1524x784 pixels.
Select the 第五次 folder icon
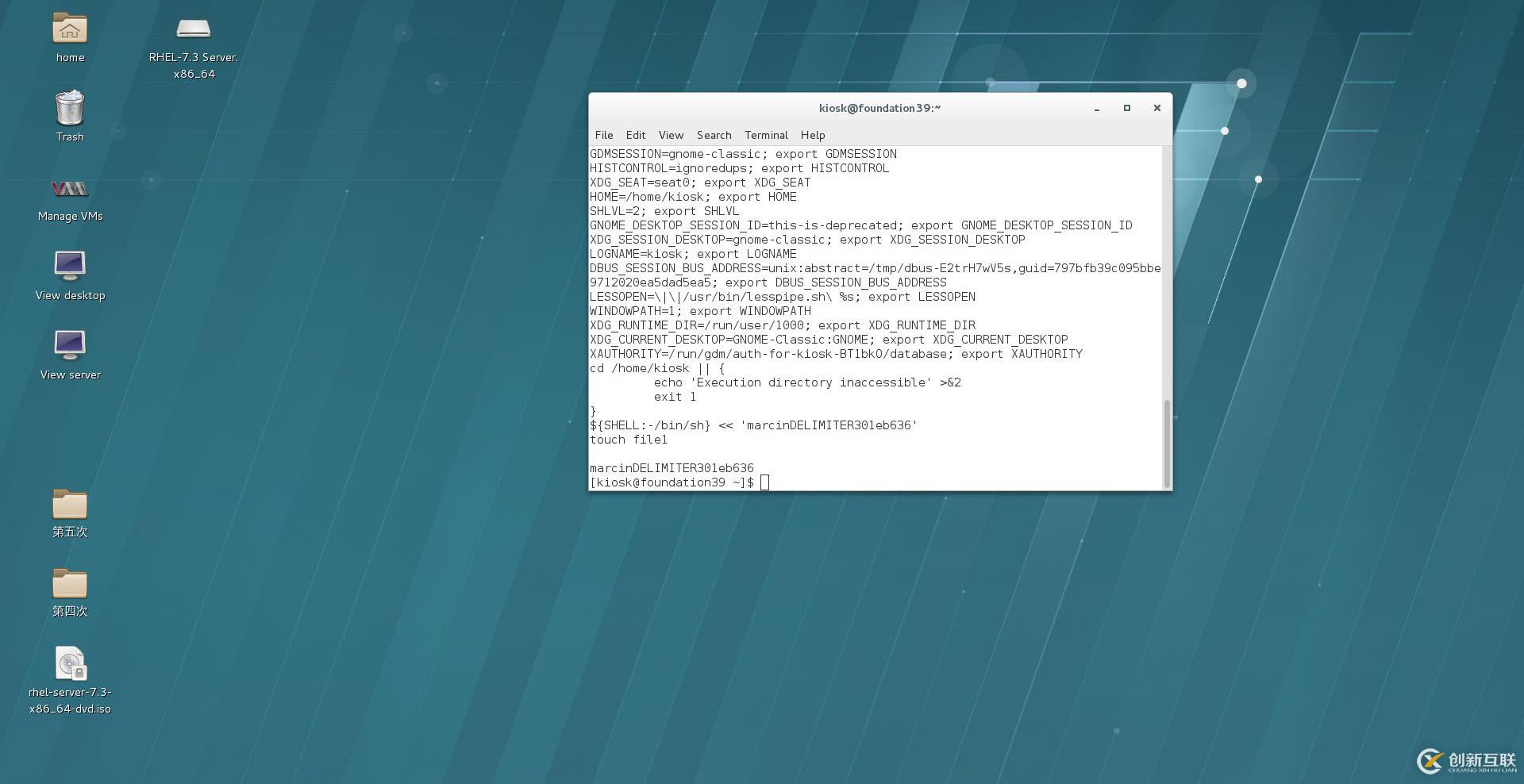pyautogui.click(x=70, y=503)
